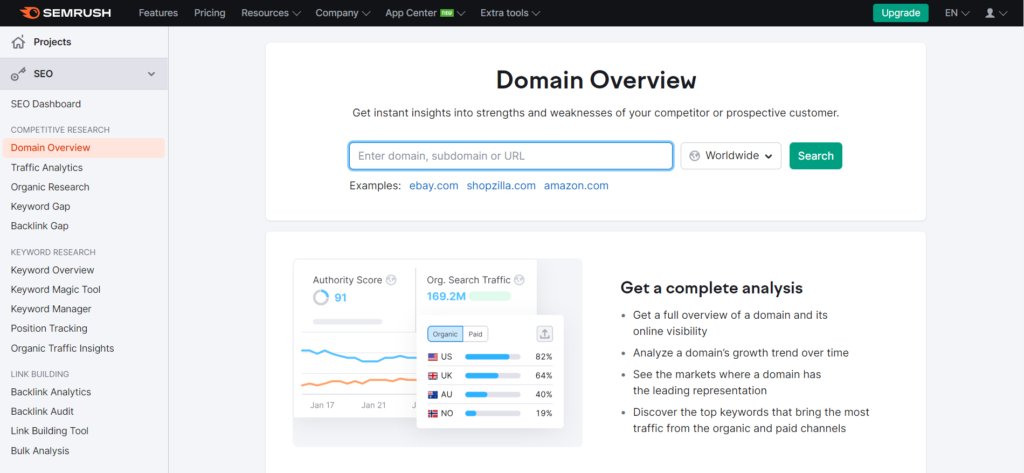Screen dimensions: 1024x473
Task: Select Domain Overview in sidebar
Action: [x=84, y=148]
